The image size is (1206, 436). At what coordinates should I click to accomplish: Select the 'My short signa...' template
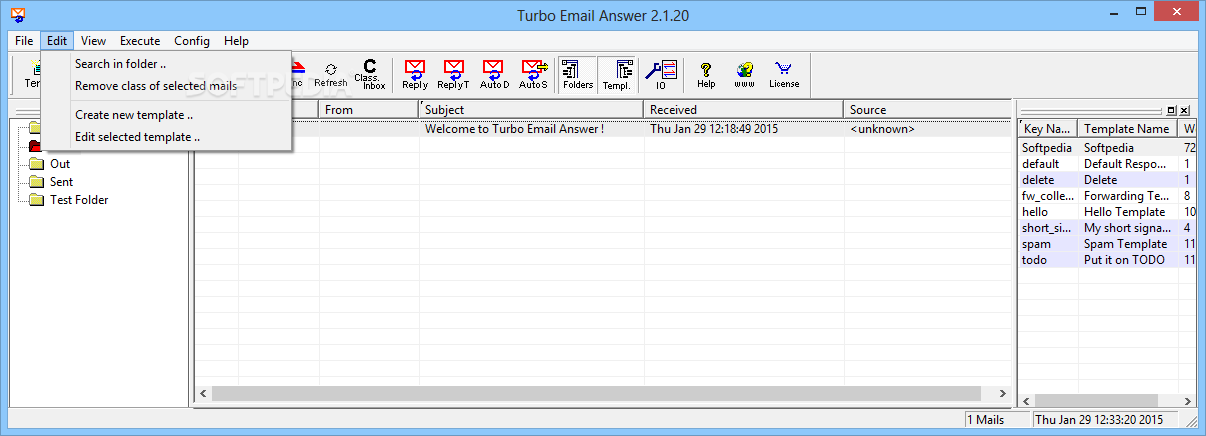click(x=1126, y=227)
